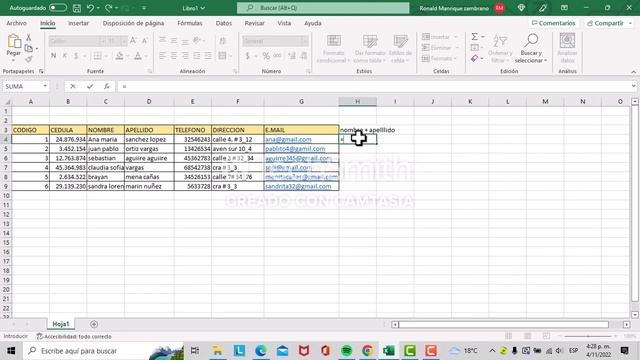
Task: Switch to the Datos tab
Action: (x=224, y=23)
